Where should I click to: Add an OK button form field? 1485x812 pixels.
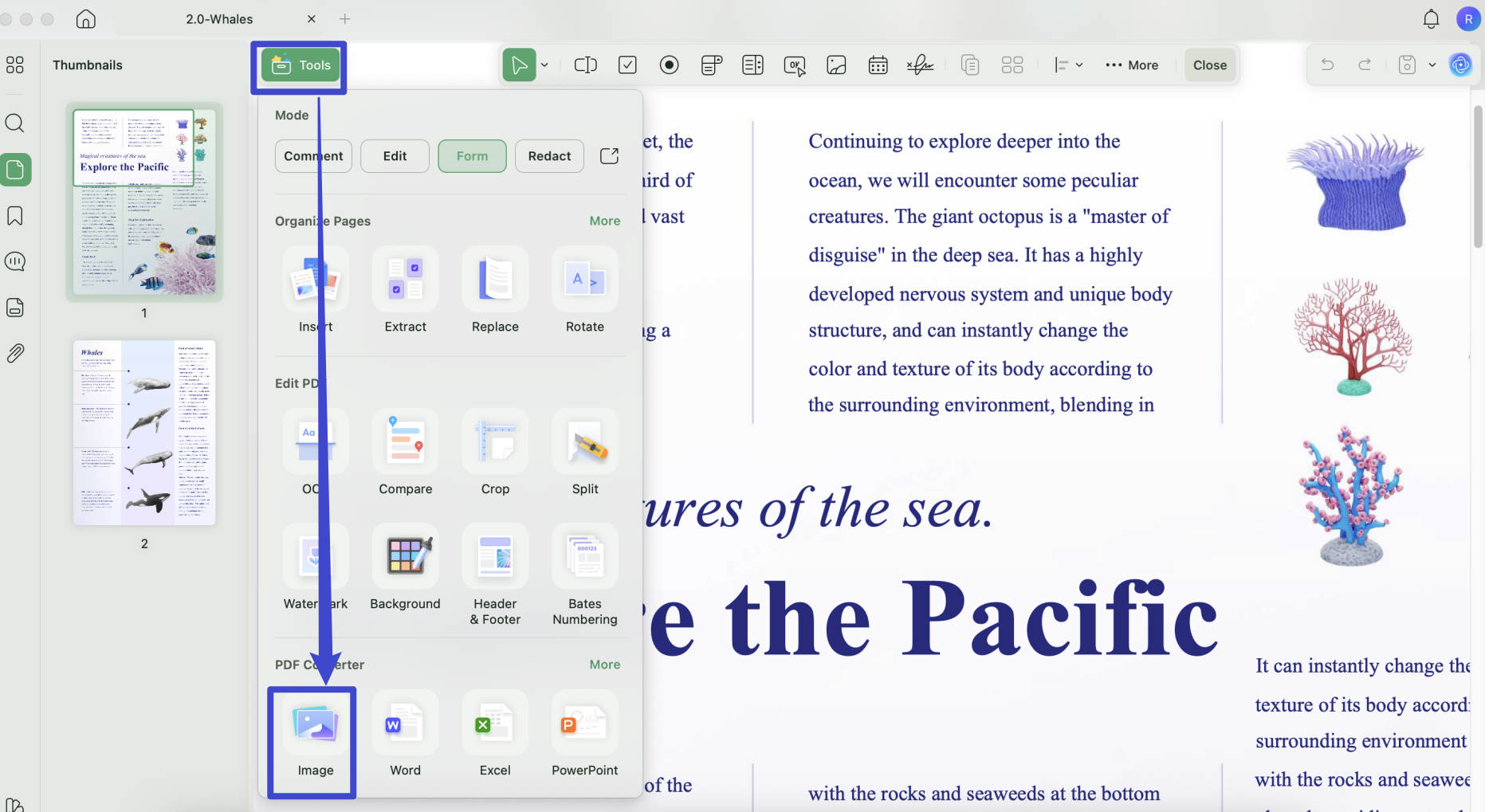click(x=795, y=65)
